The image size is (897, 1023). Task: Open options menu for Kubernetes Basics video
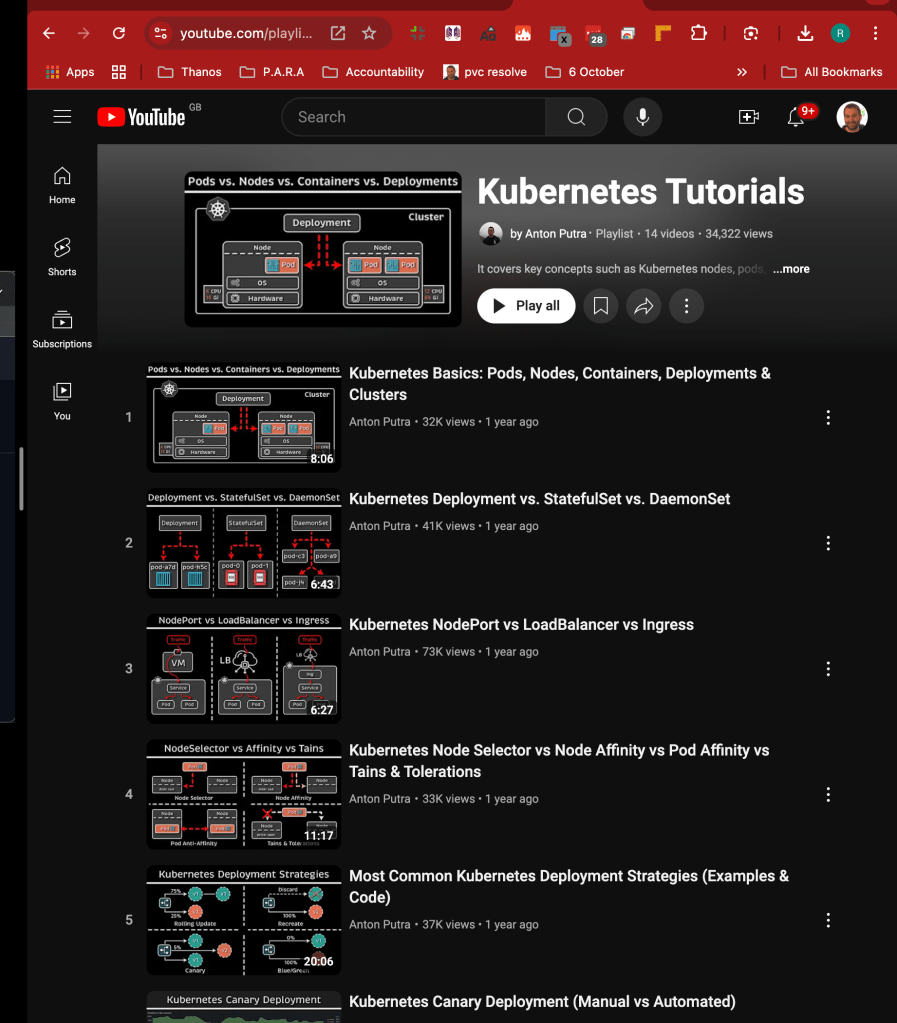click(829, 418)
